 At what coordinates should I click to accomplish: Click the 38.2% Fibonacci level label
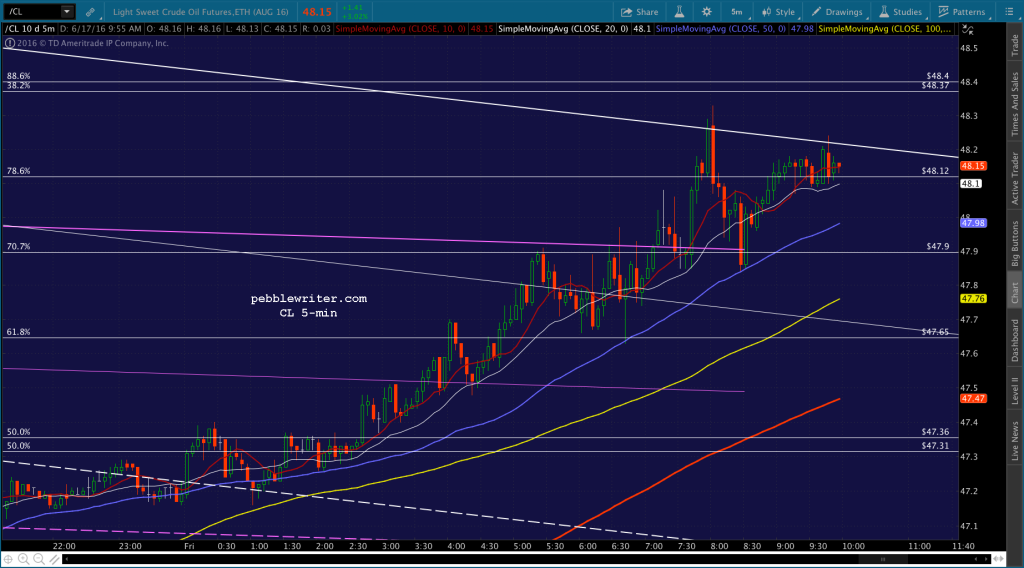18,86
